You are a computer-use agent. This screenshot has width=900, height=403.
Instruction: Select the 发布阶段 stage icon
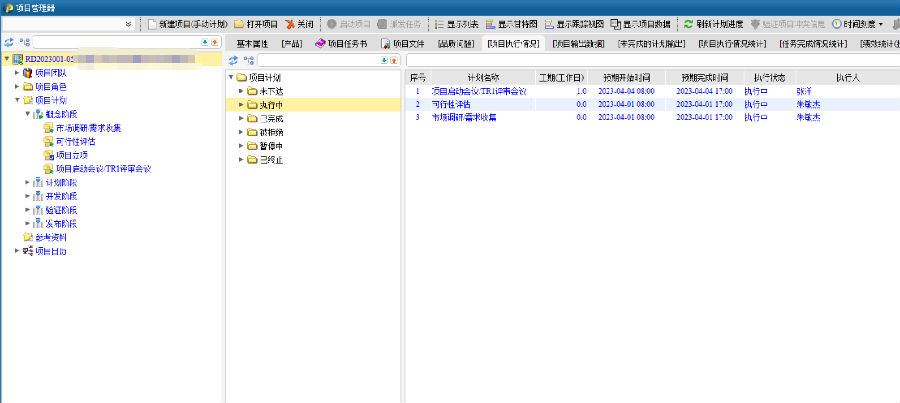click(x=38, y=223)
